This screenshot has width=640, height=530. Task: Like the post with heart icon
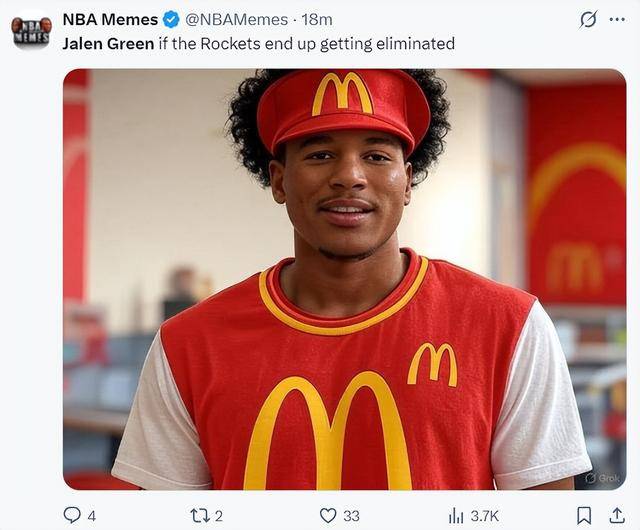point(328,516)
